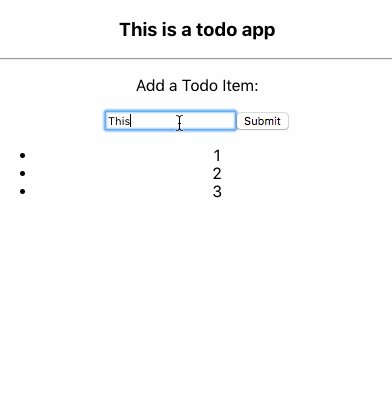Image resolution: width=392 pixels, height=420 pixels.
Task: Click the Submit button
Action: [262, 121]
